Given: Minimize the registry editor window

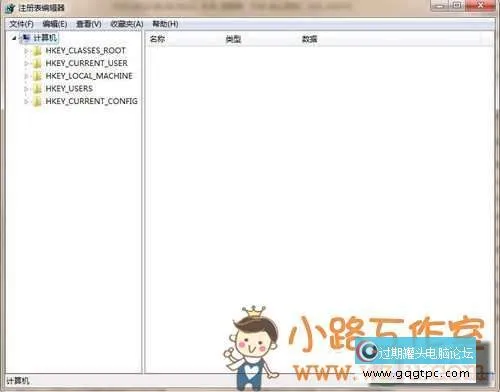Looking at the screenshot, I should tap(440, 5).
